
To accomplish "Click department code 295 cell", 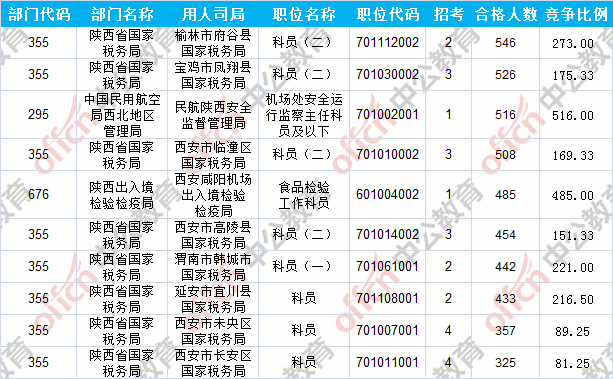I will [39, 115].
